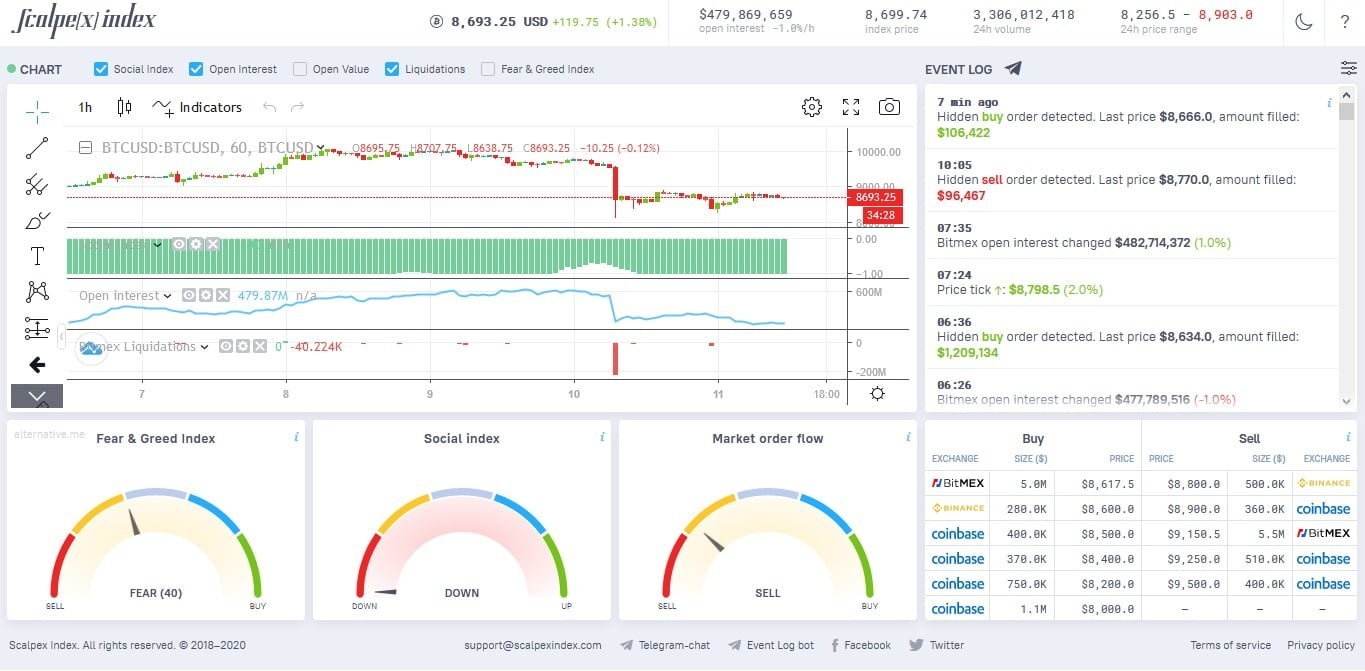
Task: Open candlestick chart style selector
Action: pyautogui.click(x=124, y=107)
